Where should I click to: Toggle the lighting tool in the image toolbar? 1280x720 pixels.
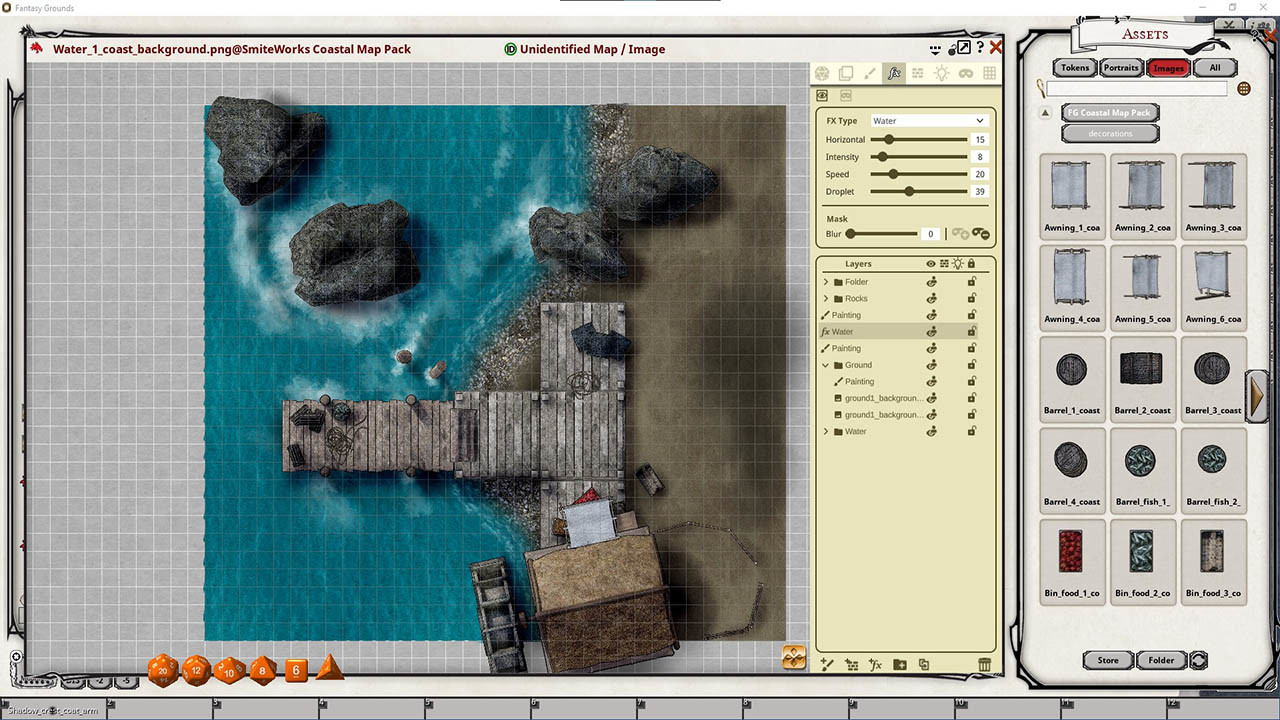click(x=940, y=72)
